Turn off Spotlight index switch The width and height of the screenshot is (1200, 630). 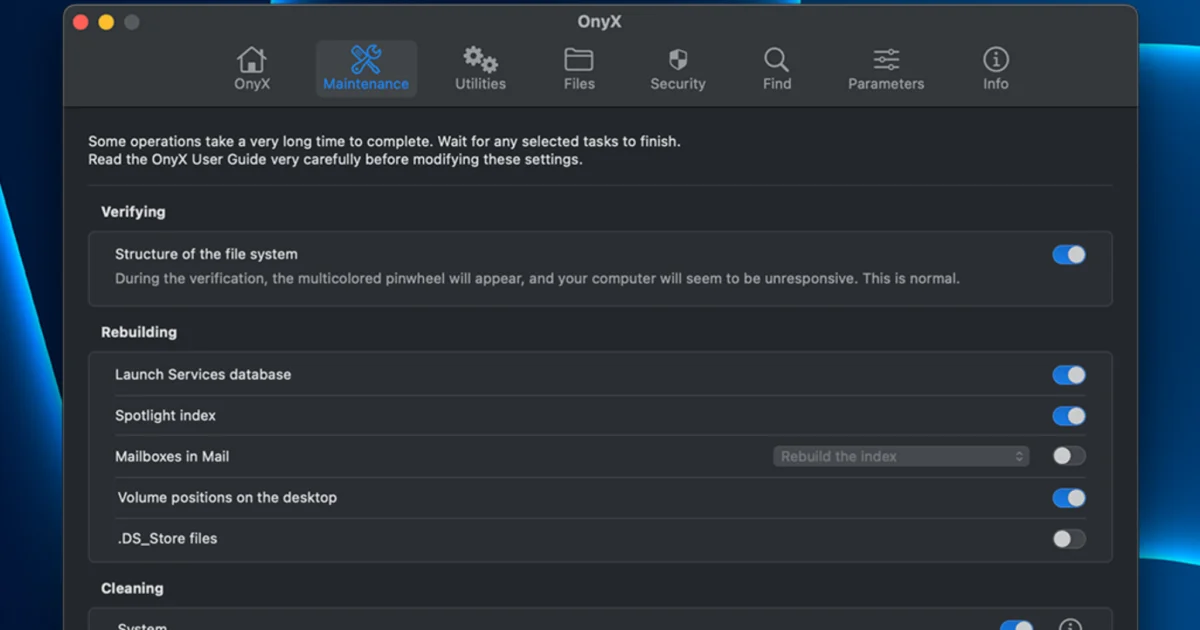point(1069,416)
